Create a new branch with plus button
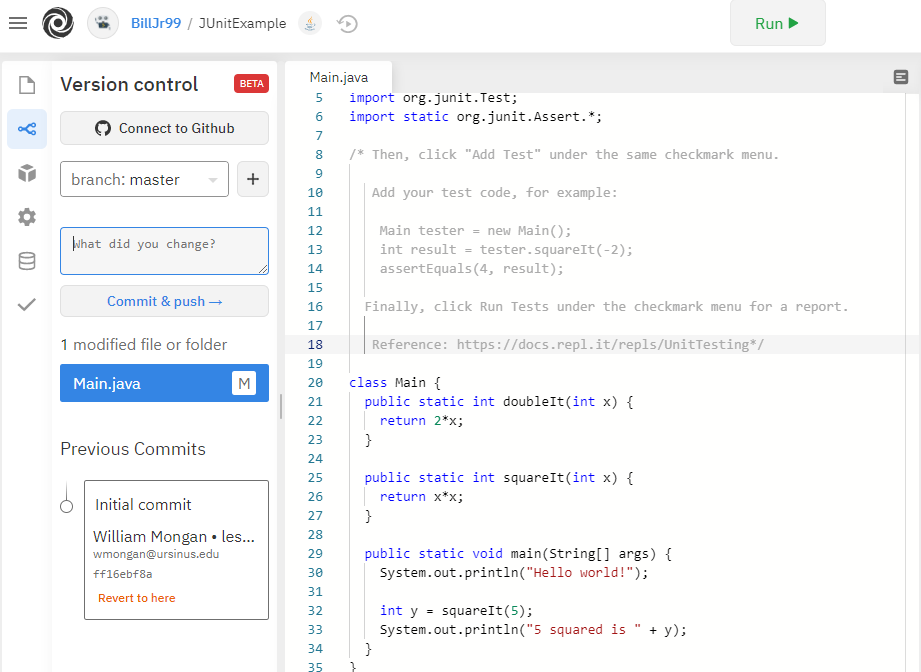921x672 pixels. [253, 179]
